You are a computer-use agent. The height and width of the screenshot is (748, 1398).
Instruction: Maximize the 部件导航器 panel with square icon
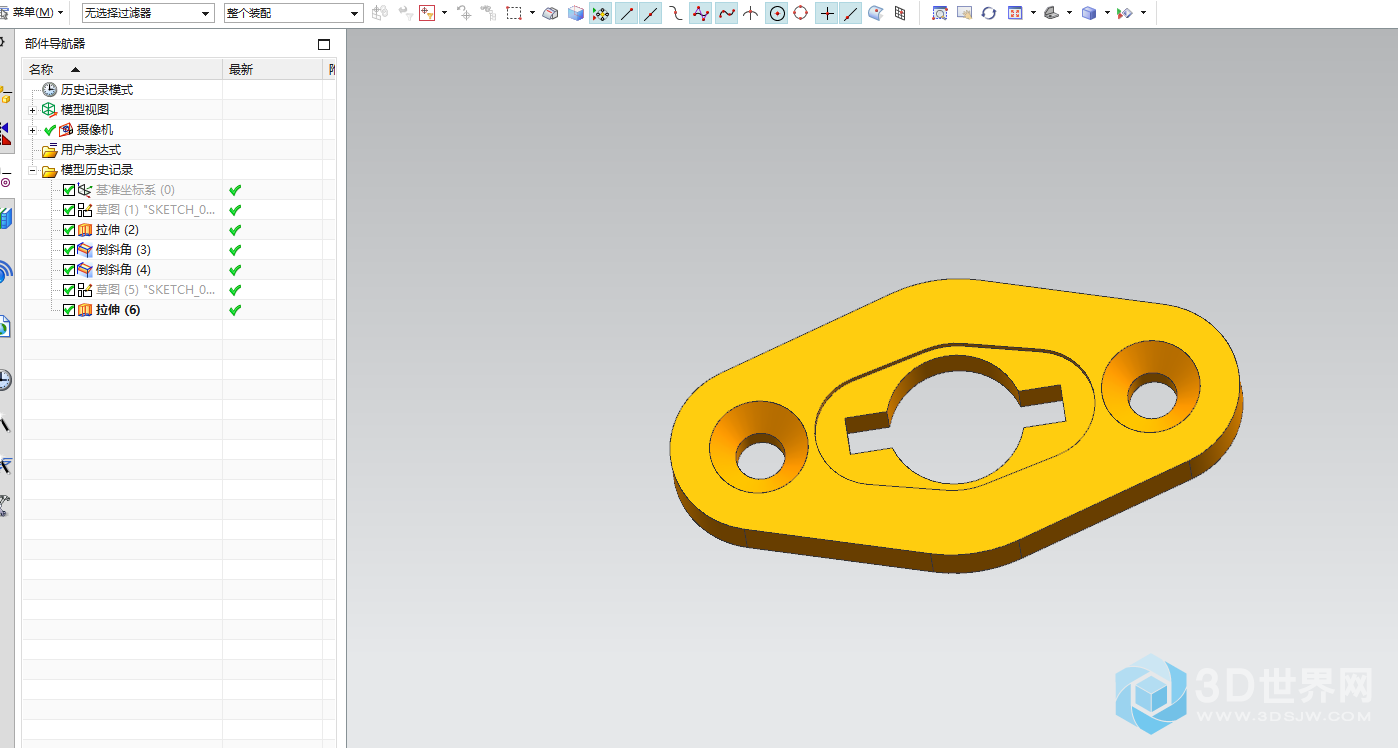(323, 44)
